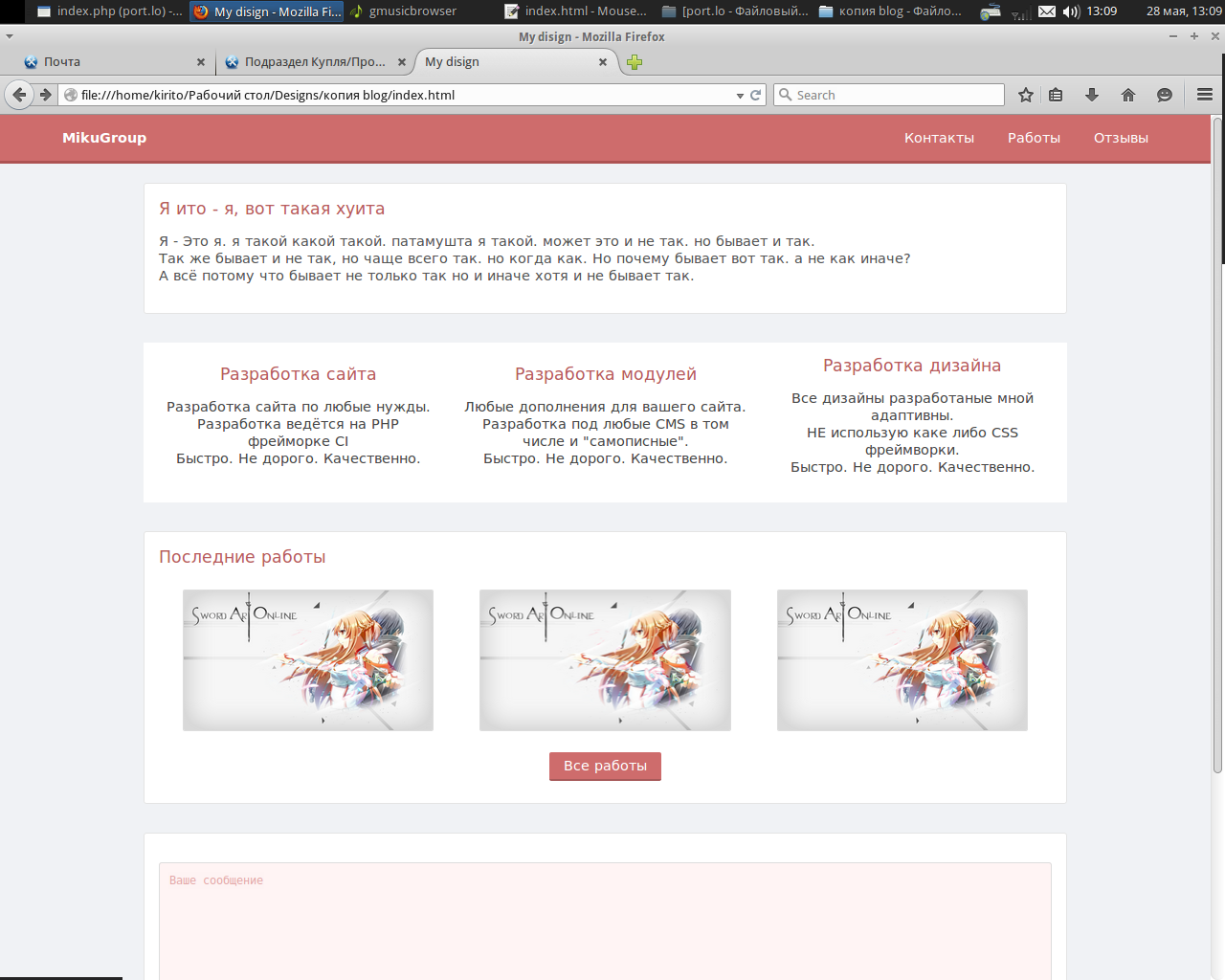1225x980 pixels.
Task: Open the Downloads arrow icon
Action: [1092, 95]
